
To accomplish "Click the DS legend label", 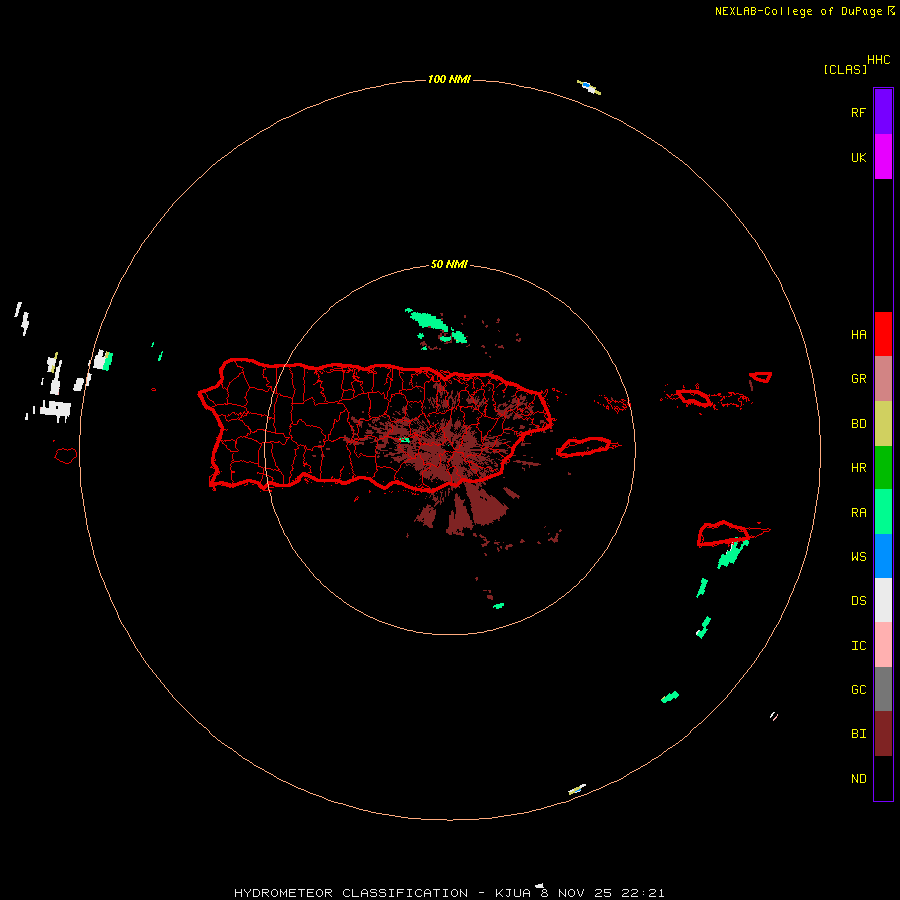I will click(858, 601).
